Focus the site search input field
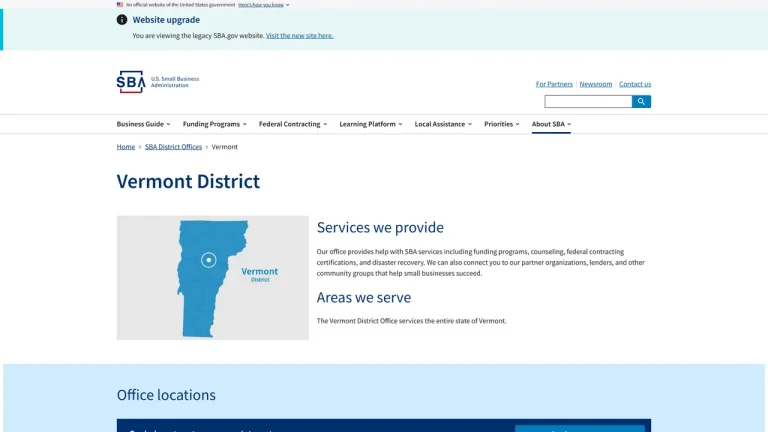 [x=588, y=101]
